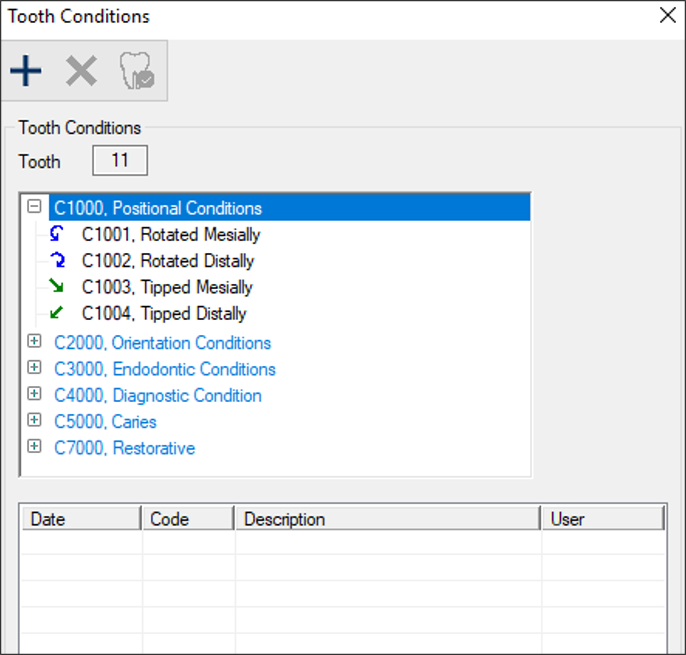686x655 pixels.
Task: Sort by the Date column header
Action: click(81, 519)
